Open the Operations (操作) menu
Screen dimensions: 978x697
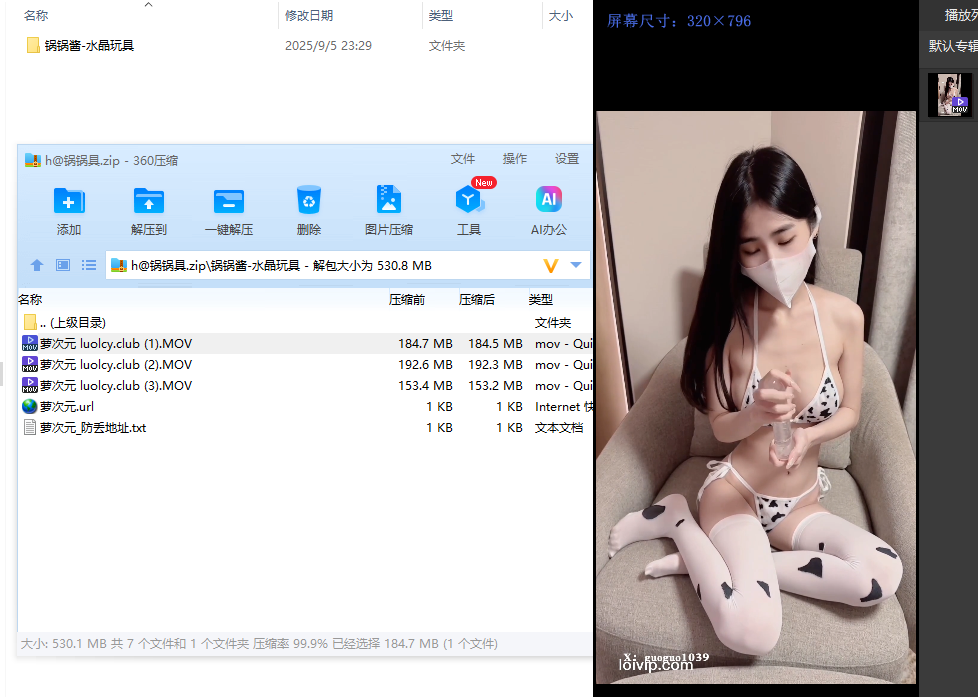pos(515,159)
